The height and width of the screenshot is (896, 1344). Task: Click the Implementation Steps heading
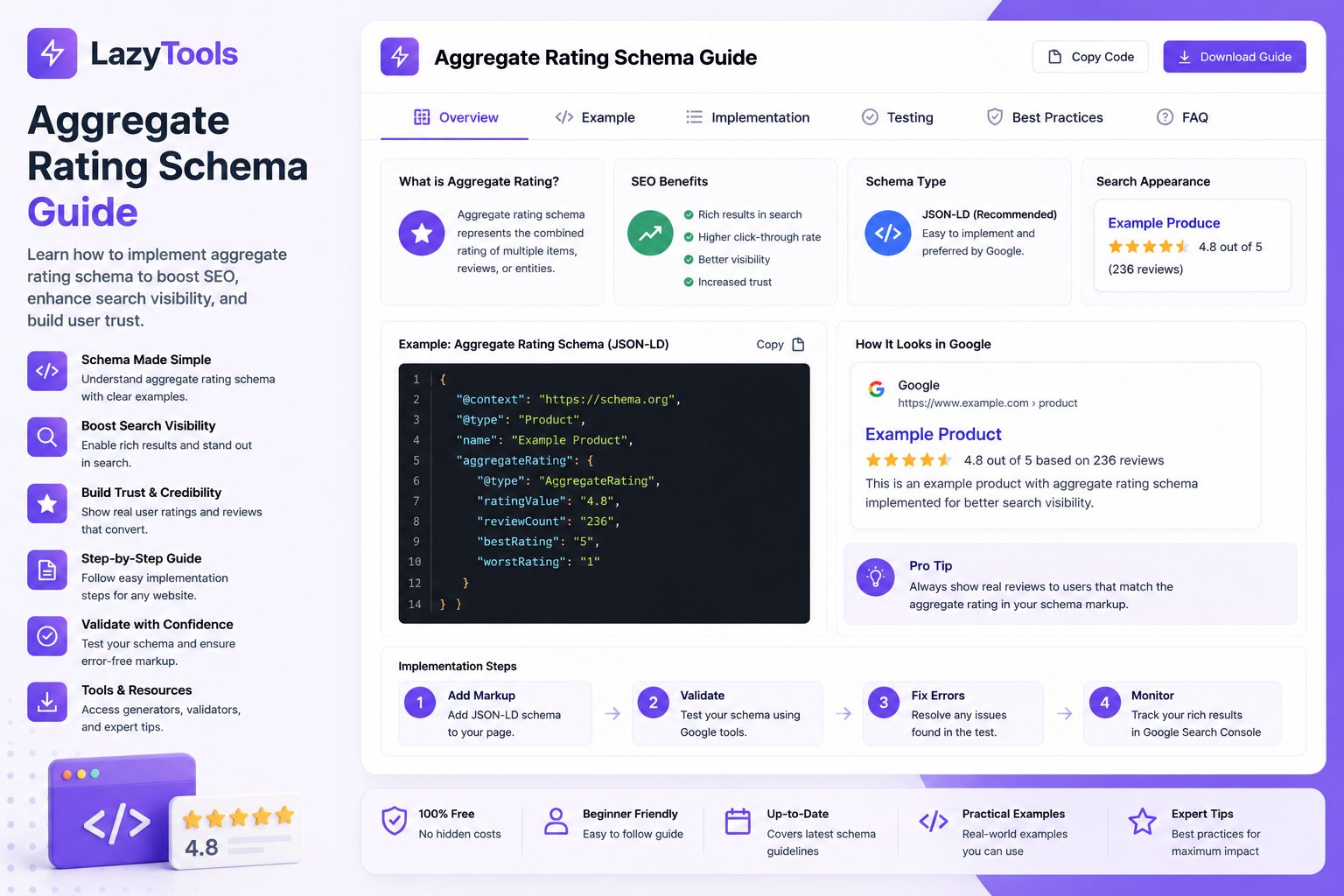point(458,667)
